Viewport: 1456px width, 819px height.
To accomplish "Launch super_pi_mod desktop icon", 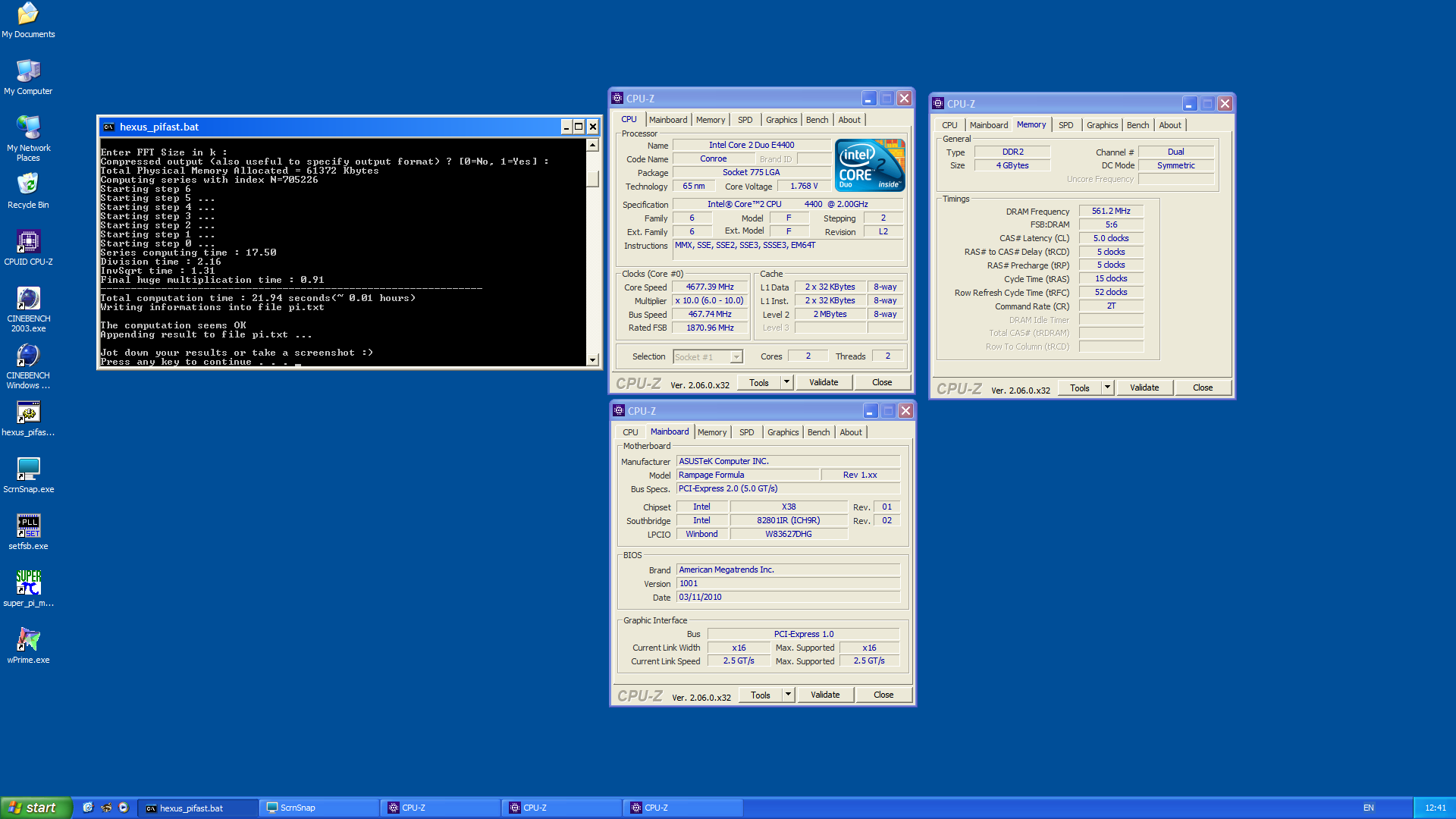I will [28, 589].
